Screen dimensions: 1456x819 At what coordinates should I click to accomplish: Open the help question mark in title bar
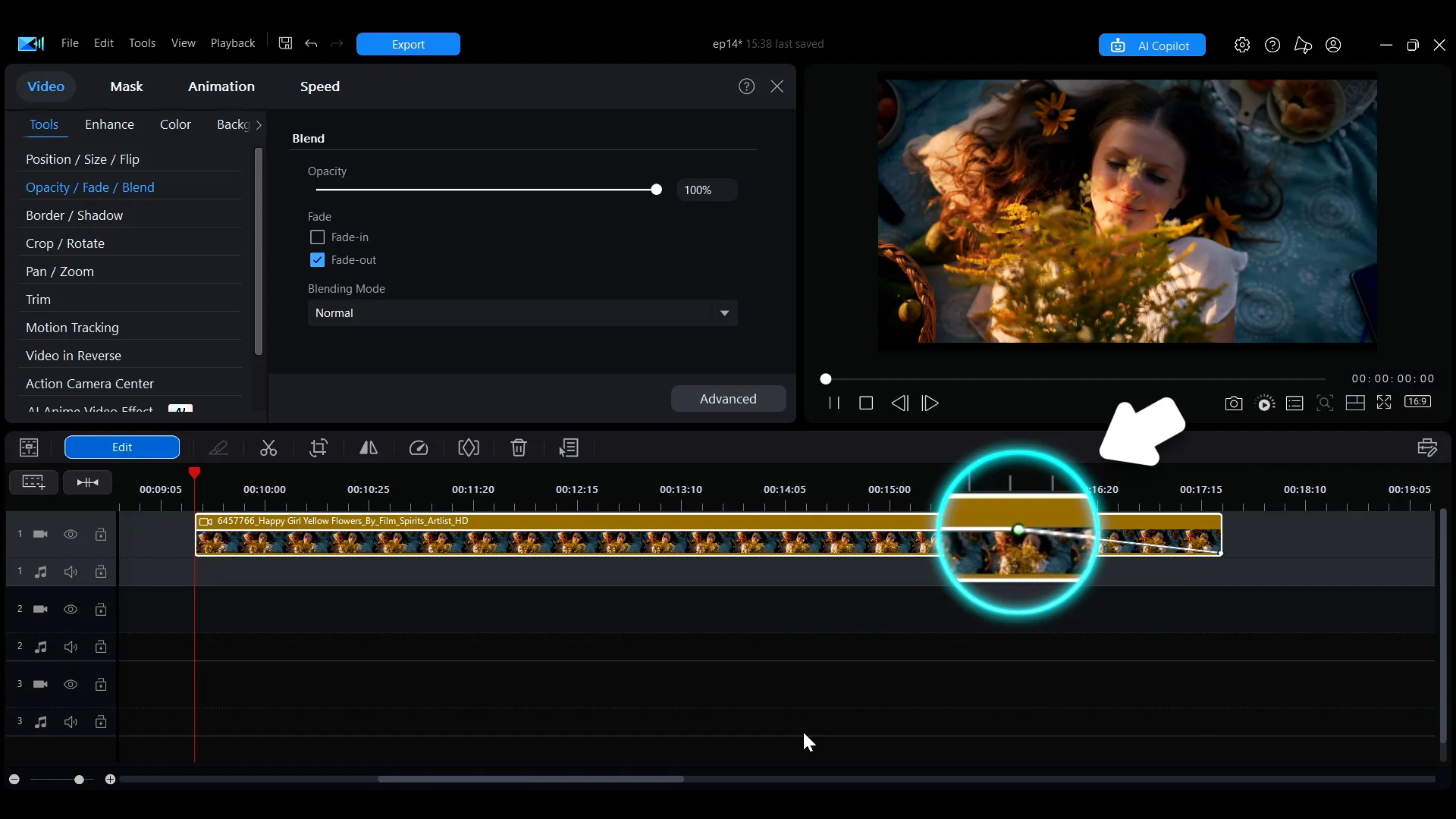[x=1272, y=45]
